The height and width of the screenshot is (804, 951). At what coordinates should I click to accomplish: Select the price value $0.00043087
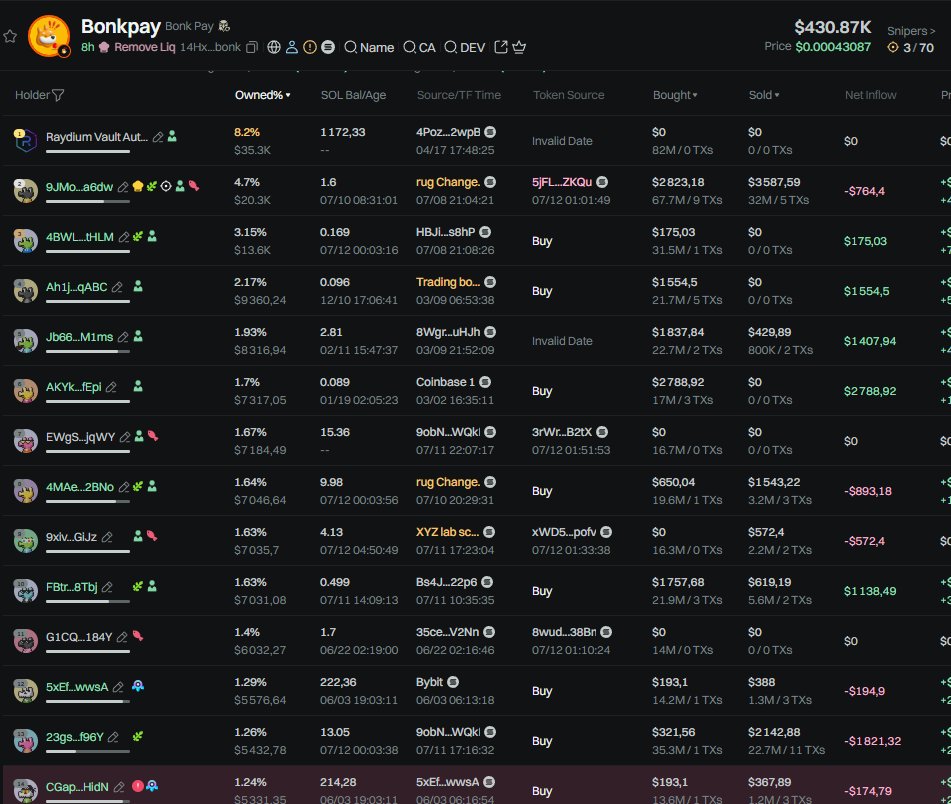(833, 47)
